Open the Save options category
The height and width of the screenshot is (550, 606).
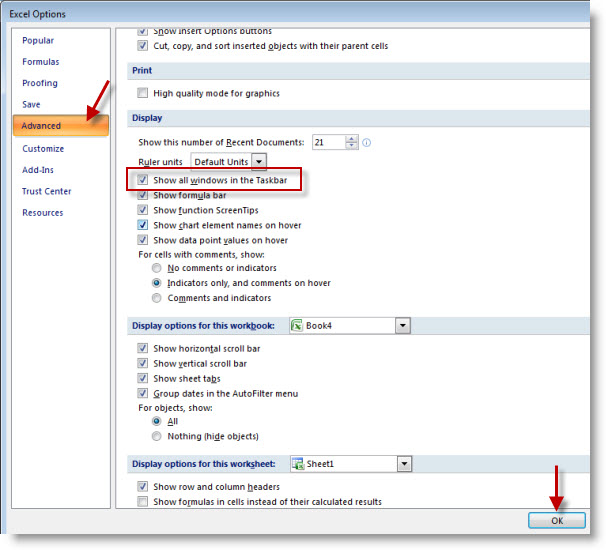31,104
